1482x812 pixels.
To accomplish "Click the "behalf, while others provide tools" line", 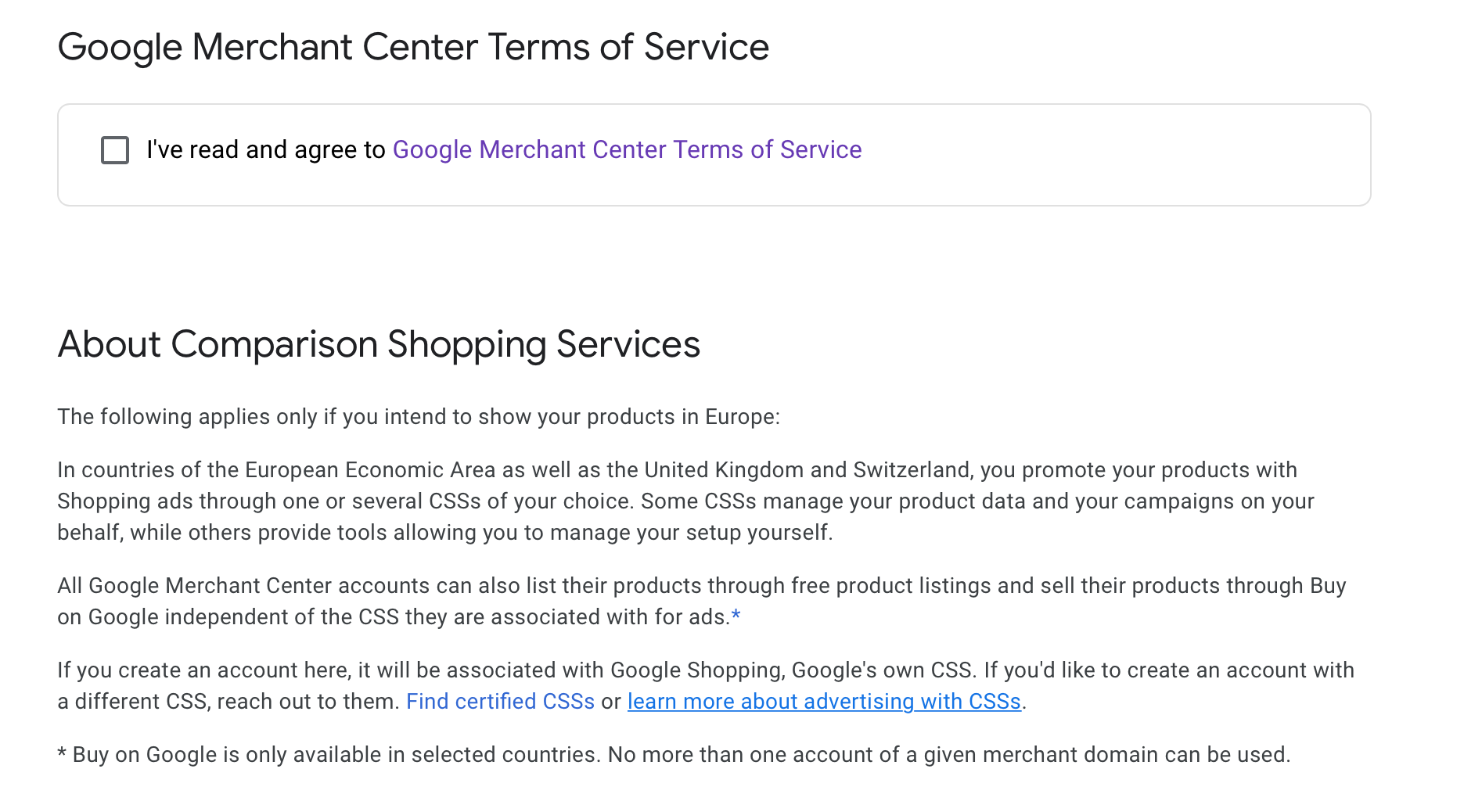I will coord(444,533).
